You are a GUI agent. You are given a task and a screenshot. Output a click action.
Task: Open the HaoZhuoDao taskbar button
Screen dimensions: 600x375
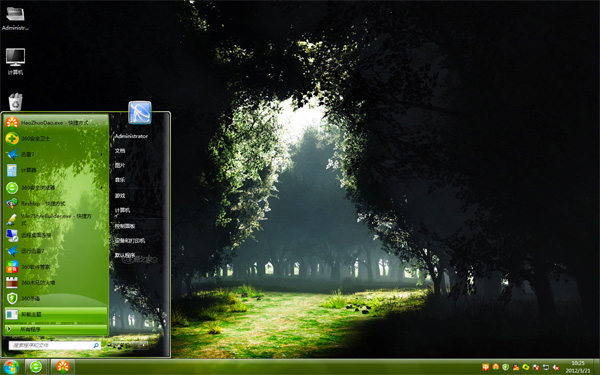62,367
